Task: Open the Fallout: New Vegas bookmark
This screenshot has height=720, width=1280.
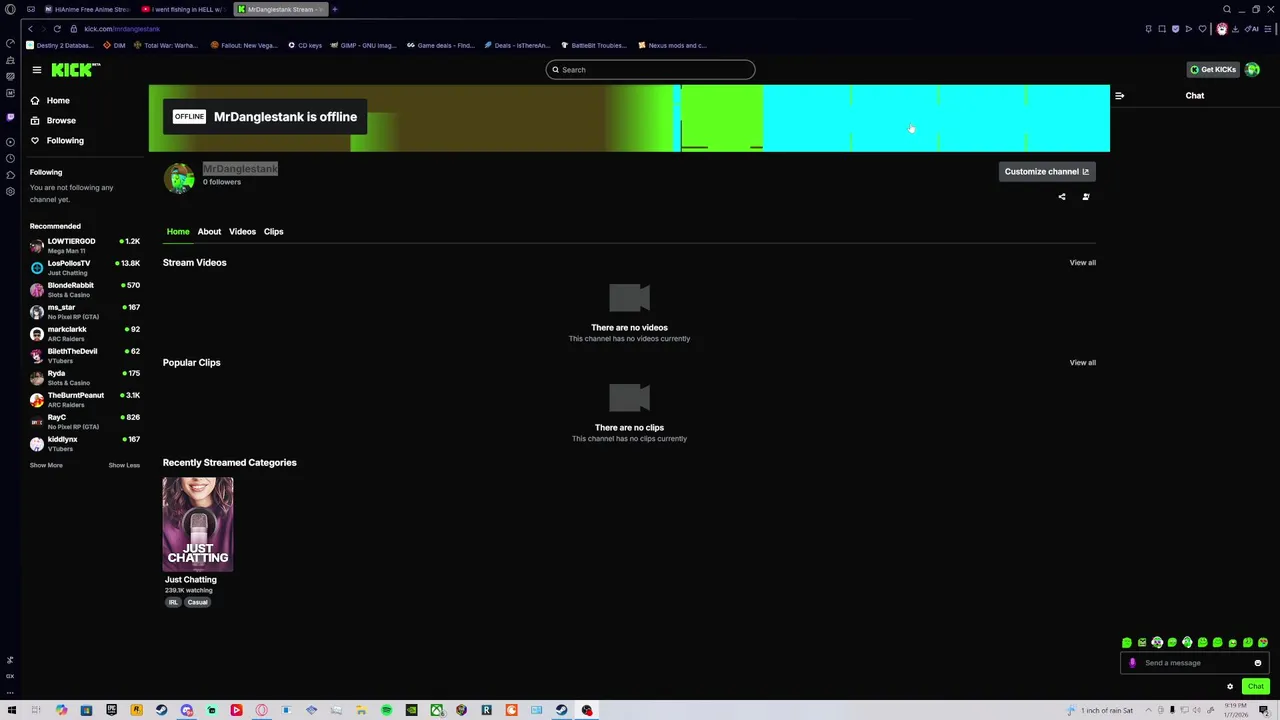Action: [x=244, y=45]
